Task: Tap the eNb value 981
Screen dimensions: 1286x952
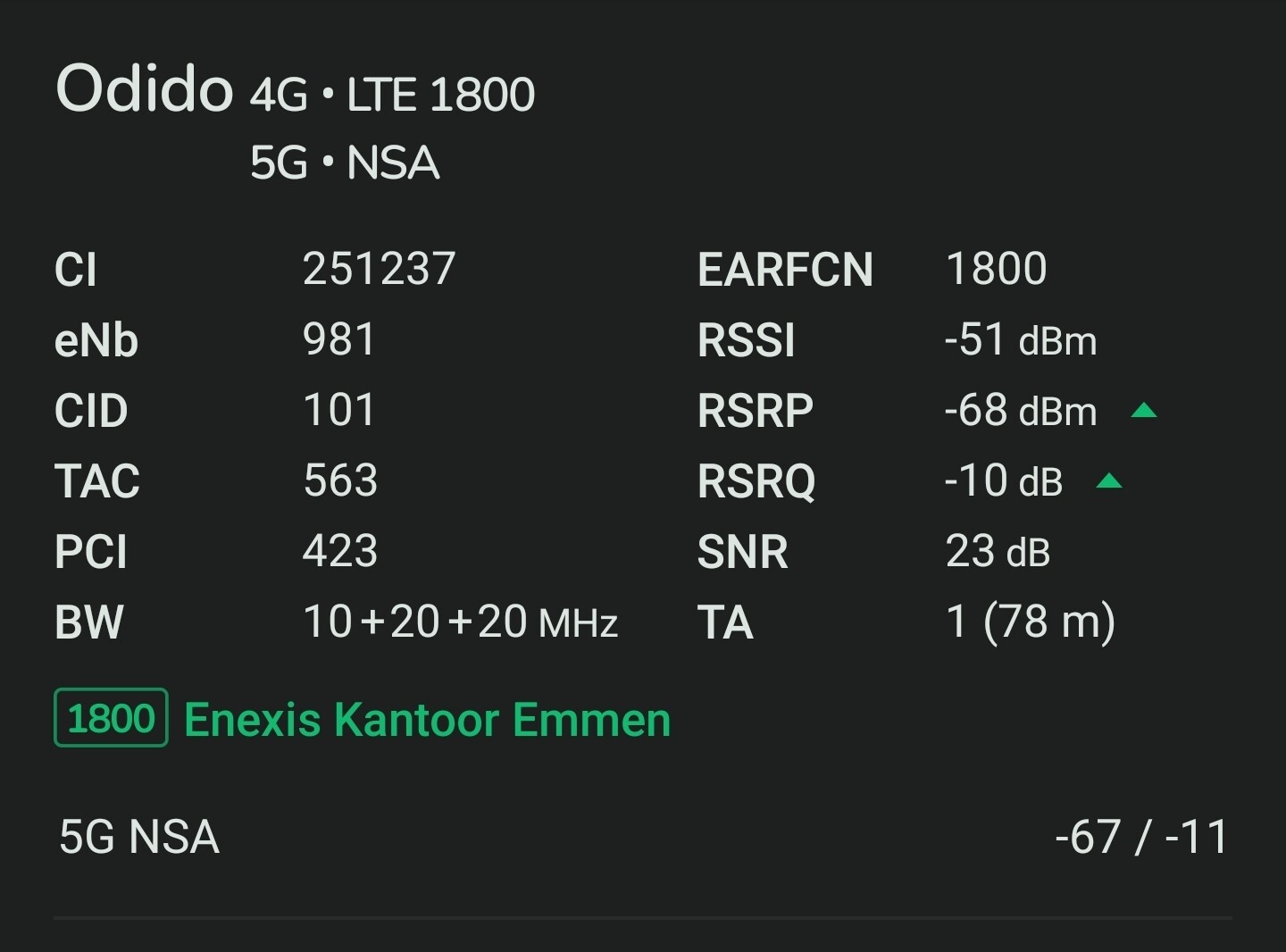Action: [339, 339]
